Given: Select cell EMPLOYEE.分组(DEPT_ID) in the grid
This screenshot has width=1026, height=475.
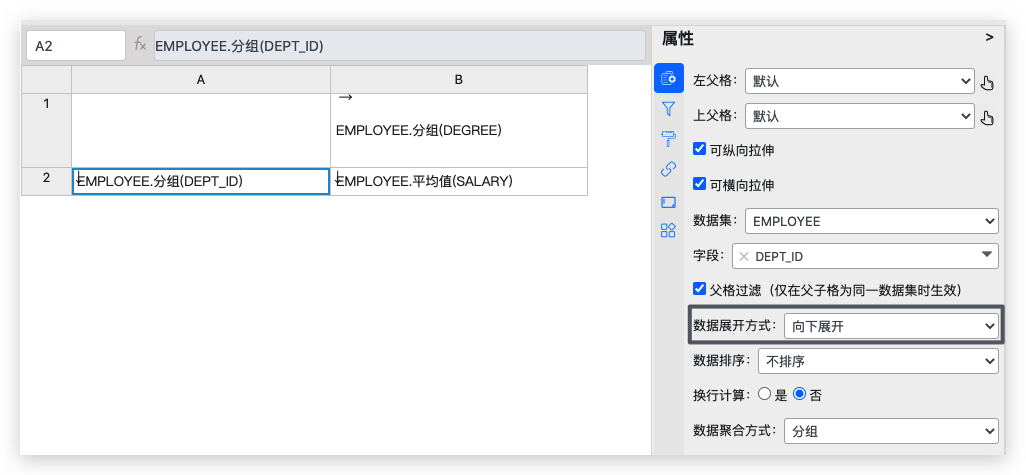Looking at the screenshot, I should coord(201,181).
